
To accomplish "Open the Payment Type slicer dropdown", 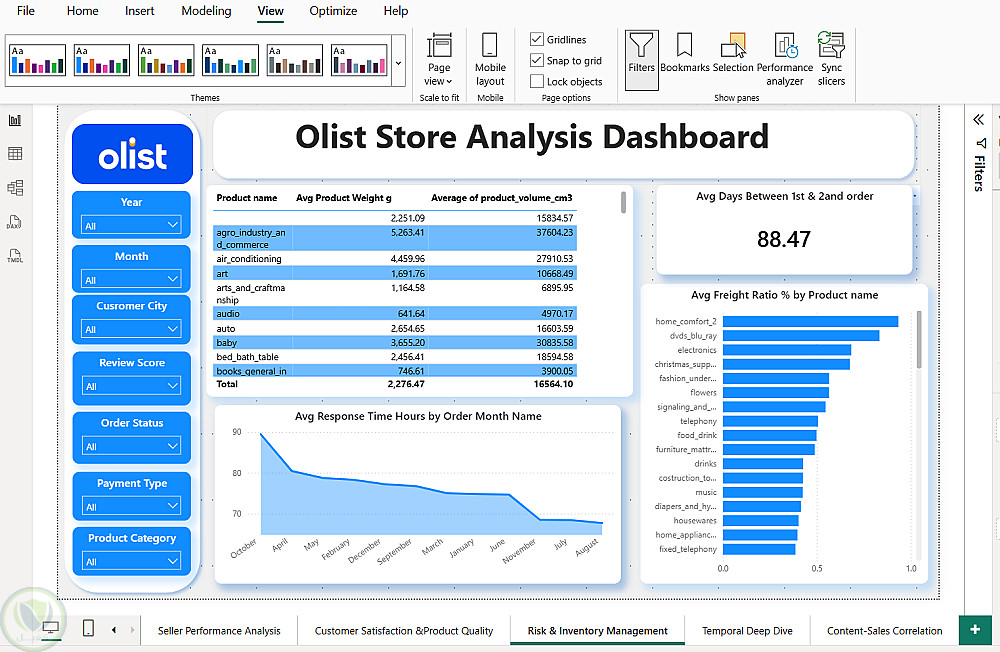I will (x=131, y=507).
